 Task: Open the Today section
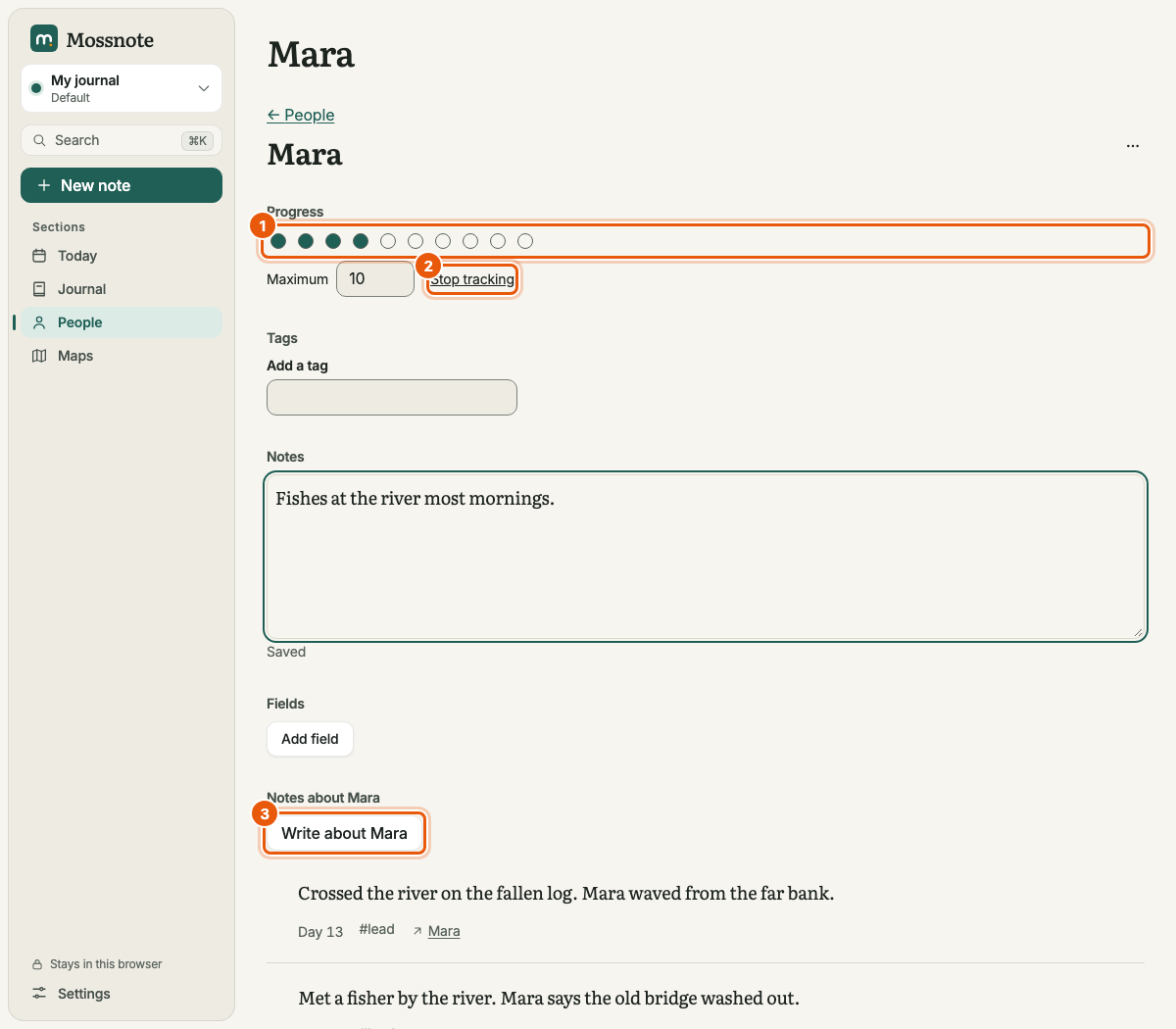122,256
